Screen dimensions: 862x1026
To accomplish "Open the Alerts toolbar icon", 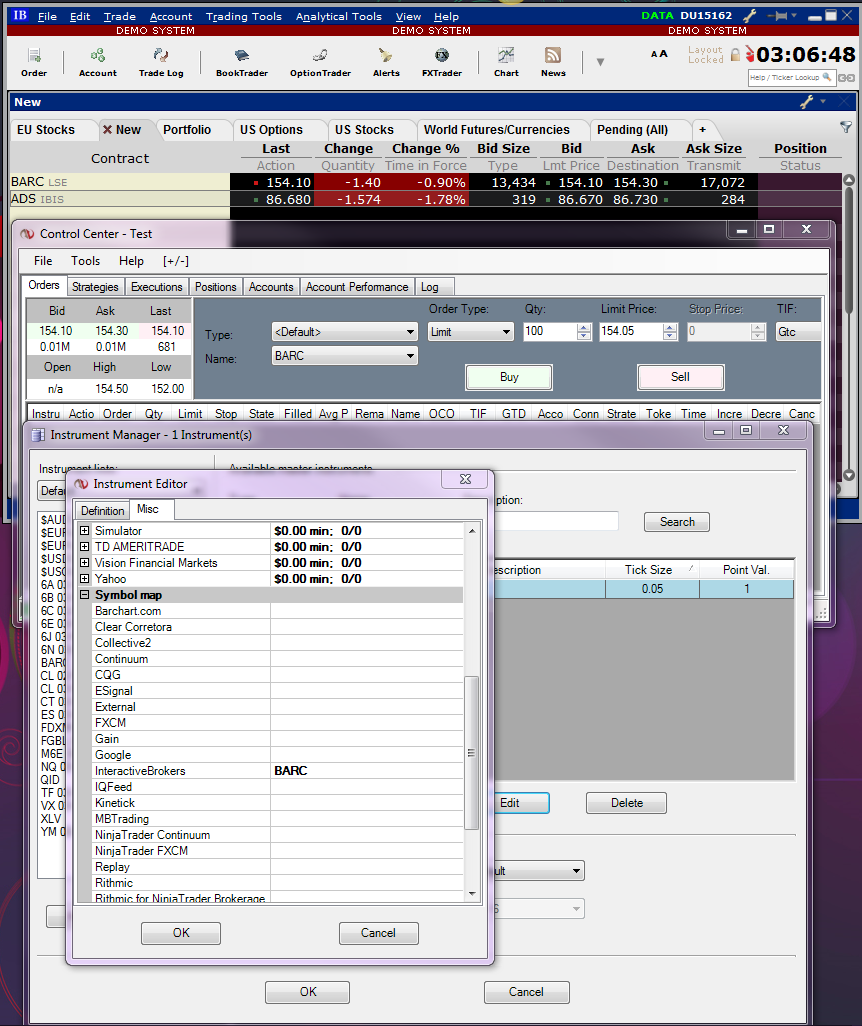I will coord(386,62).
